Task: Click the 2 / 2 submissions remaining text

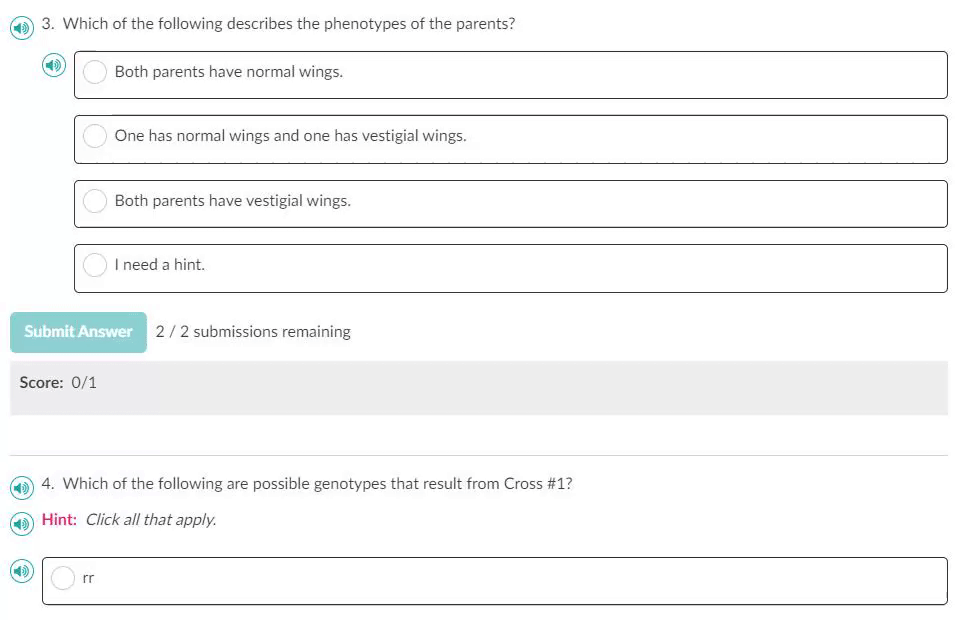Action: pos(253,332)
